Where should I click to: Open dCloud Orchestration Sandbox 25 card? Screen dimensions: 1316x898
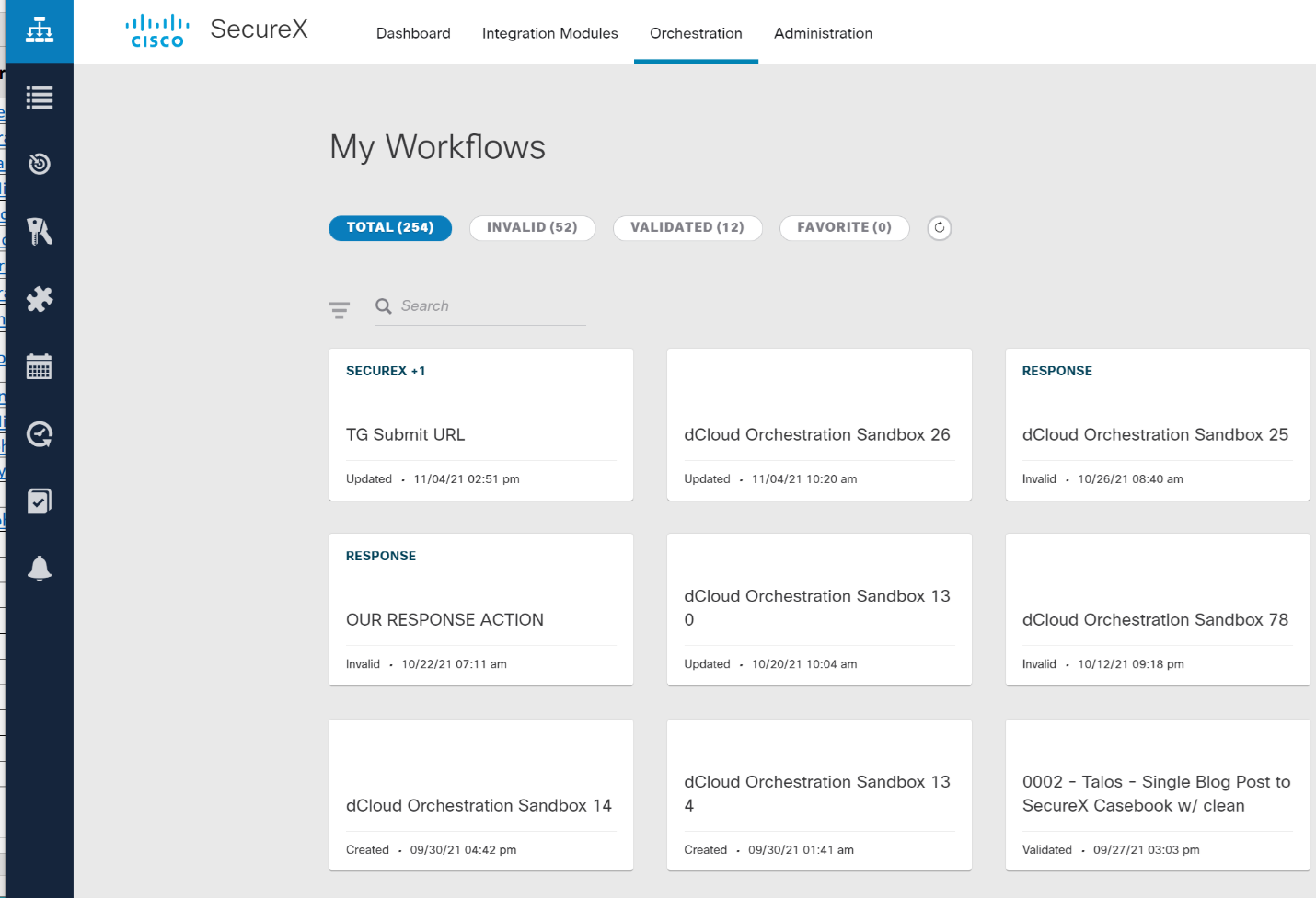coord(1158,425)
